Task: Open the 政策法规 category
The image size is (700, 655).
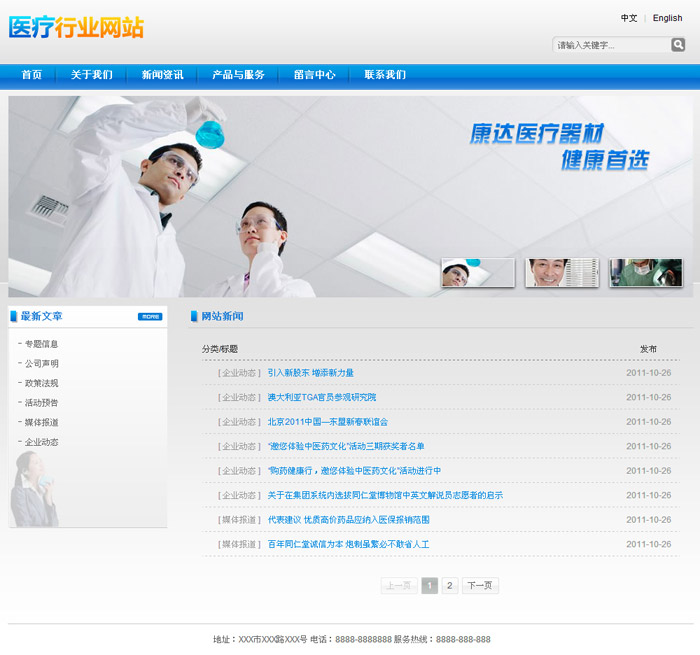Action: 41,383
